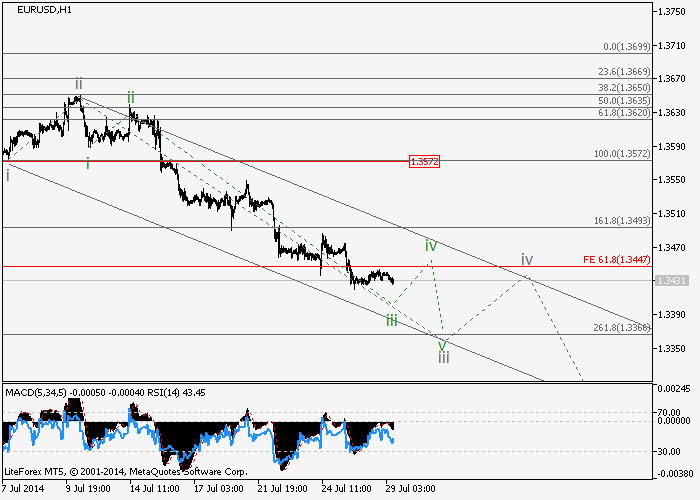Viewport: 700px width, 500px height.
Task: Click the green wave iv label
Action: click(430, 244)
